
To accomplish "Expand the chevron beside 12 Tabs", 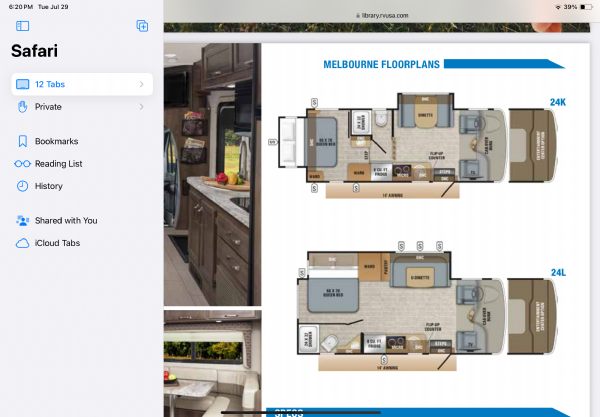I will coord(142,84).
